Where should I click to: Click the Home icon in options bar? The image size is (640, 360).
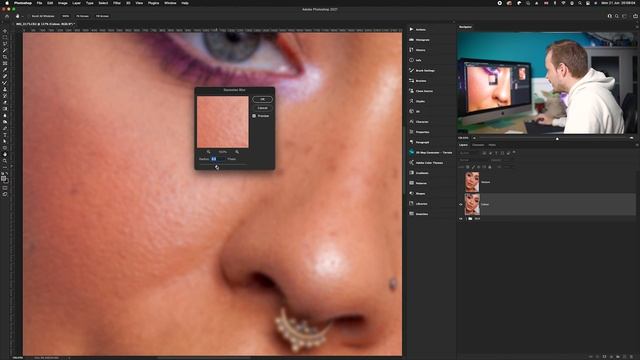tap(7, 16)
